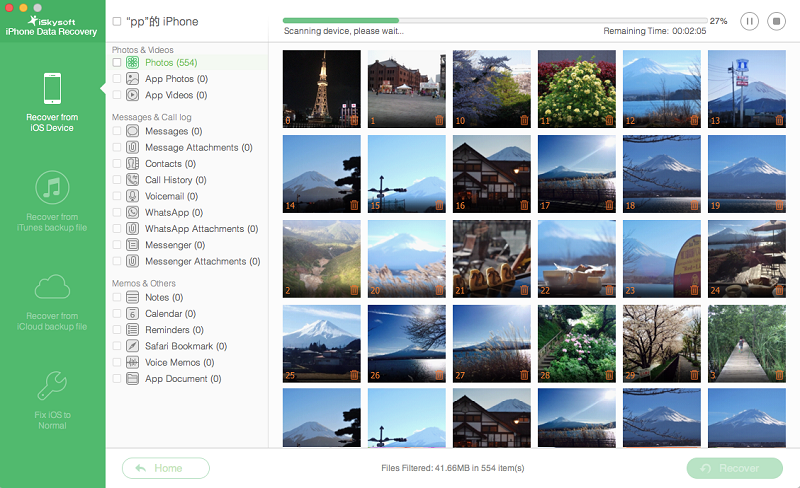Click the Messenger icon
This screenshot has height=488, width=800.
132,245
